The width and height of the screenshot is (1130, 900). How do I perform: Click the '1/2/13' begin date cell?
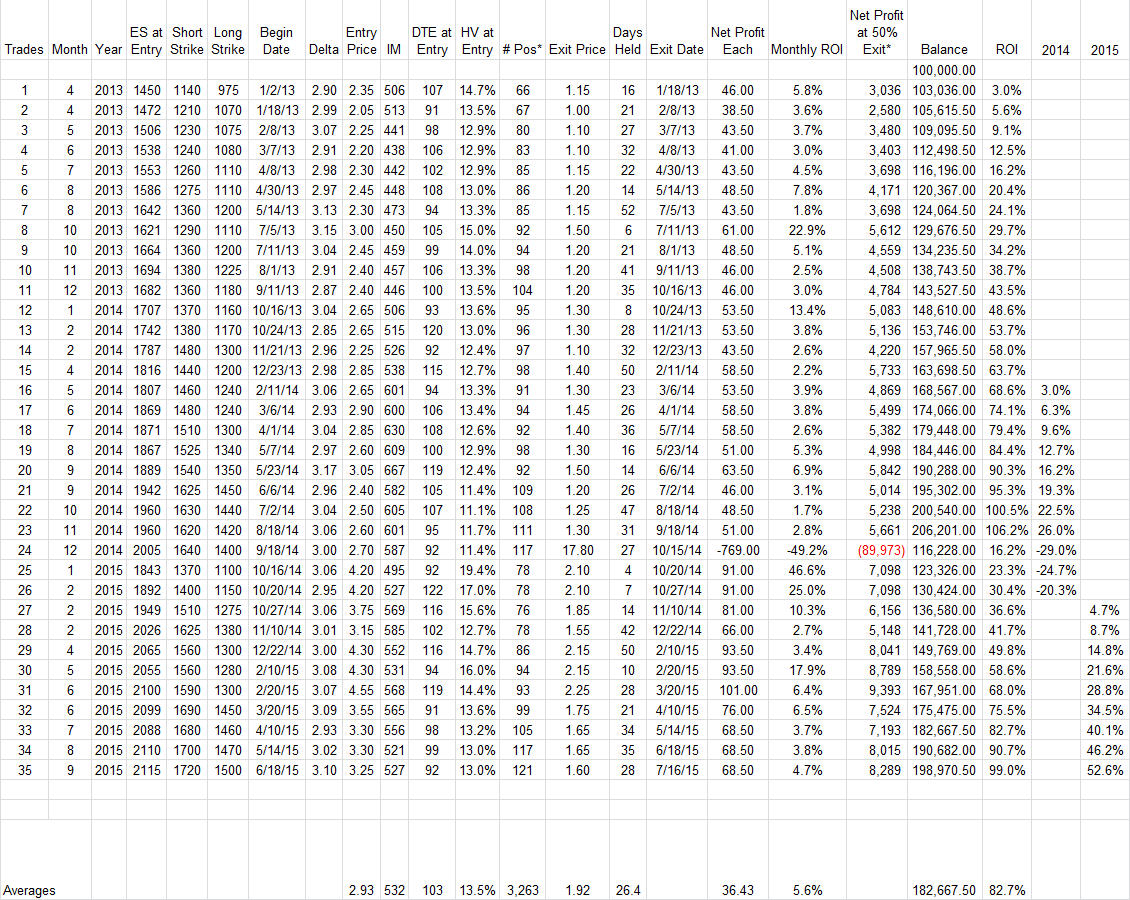(276, 90)
